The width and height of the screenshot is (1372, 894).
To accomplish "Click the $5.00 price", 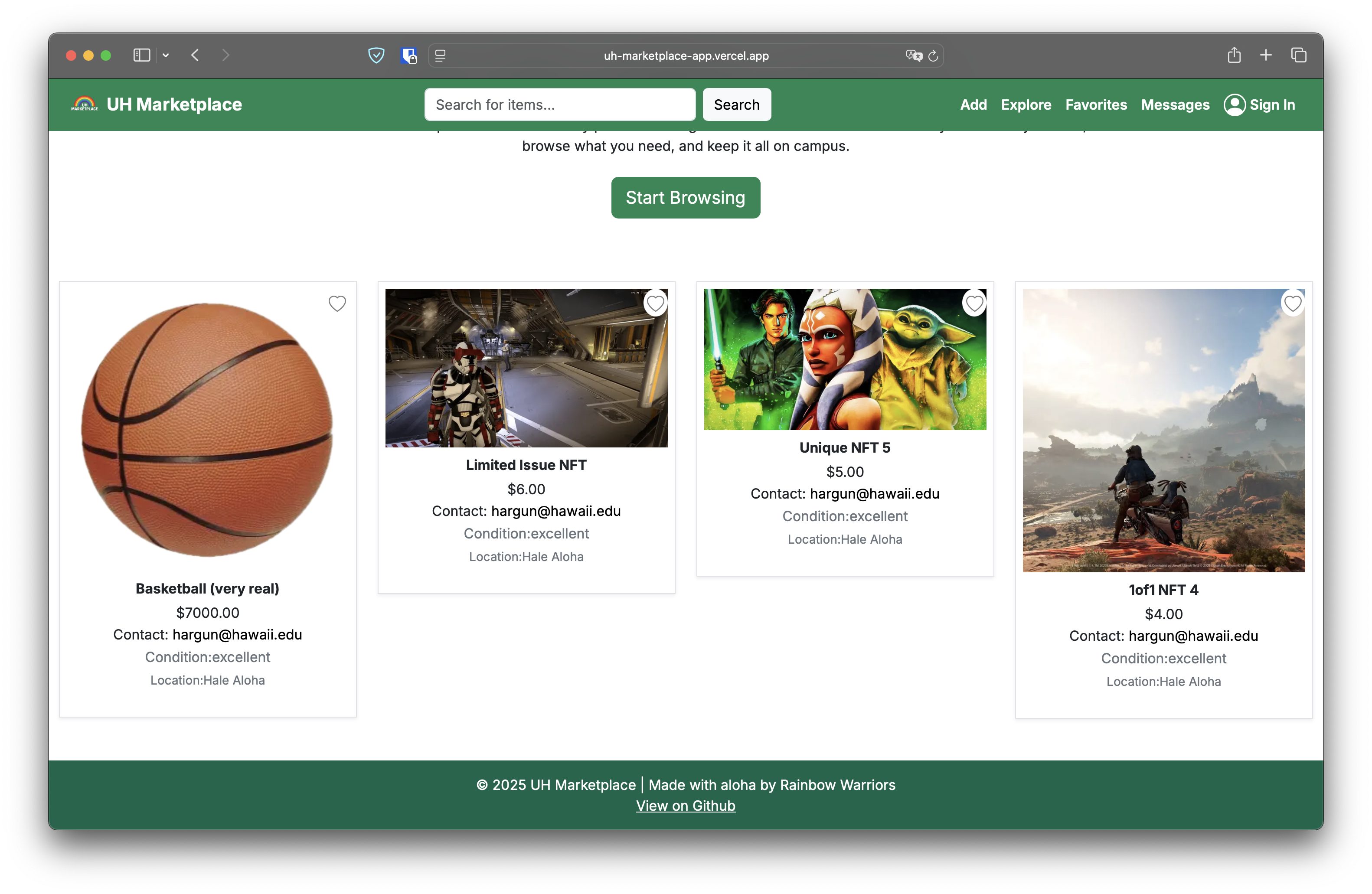I will coord(845,472).
